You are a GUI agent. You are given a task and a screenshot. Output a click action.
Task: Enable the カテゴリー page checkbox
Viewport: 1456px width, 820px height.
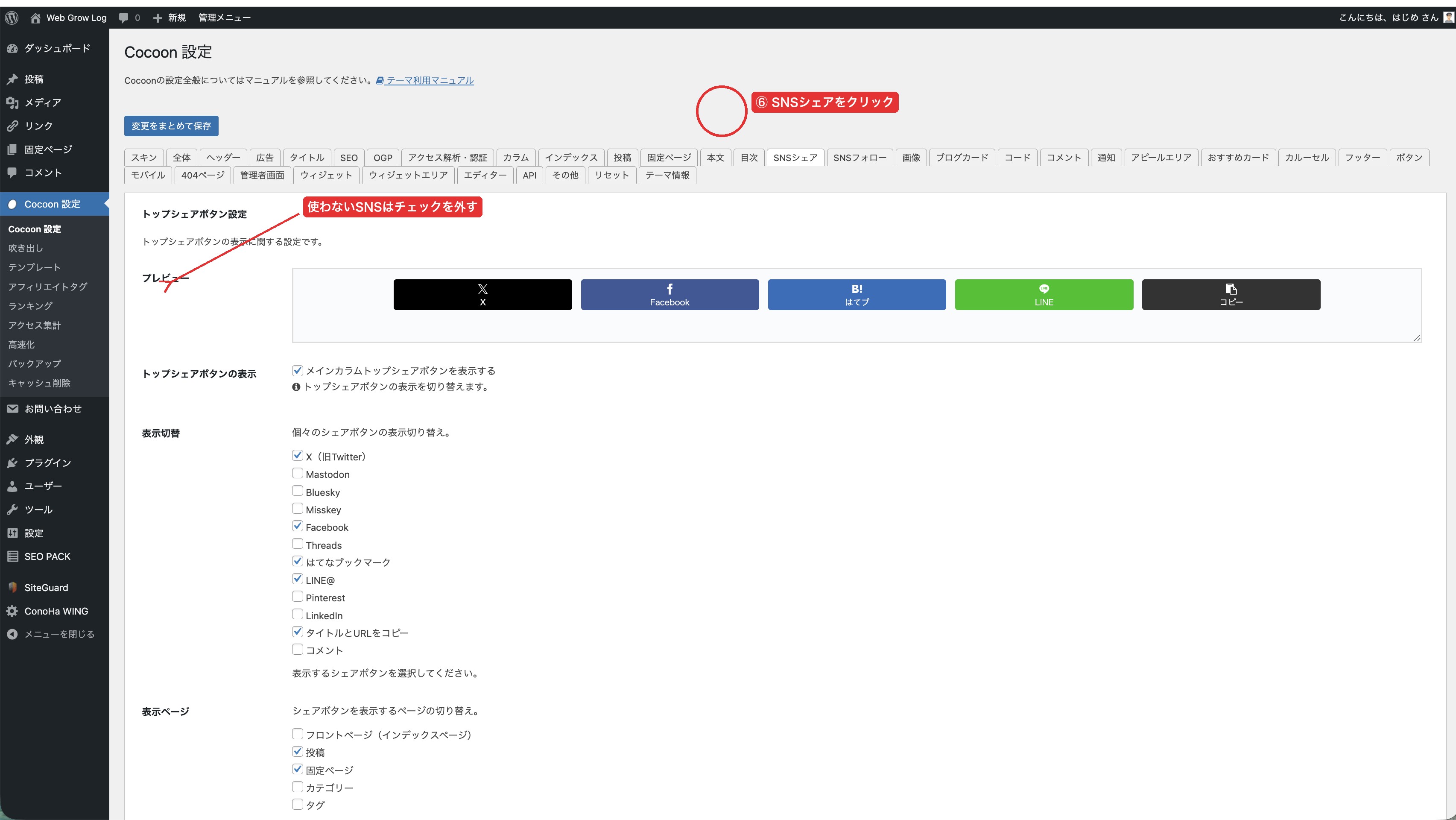coord(297,787)
